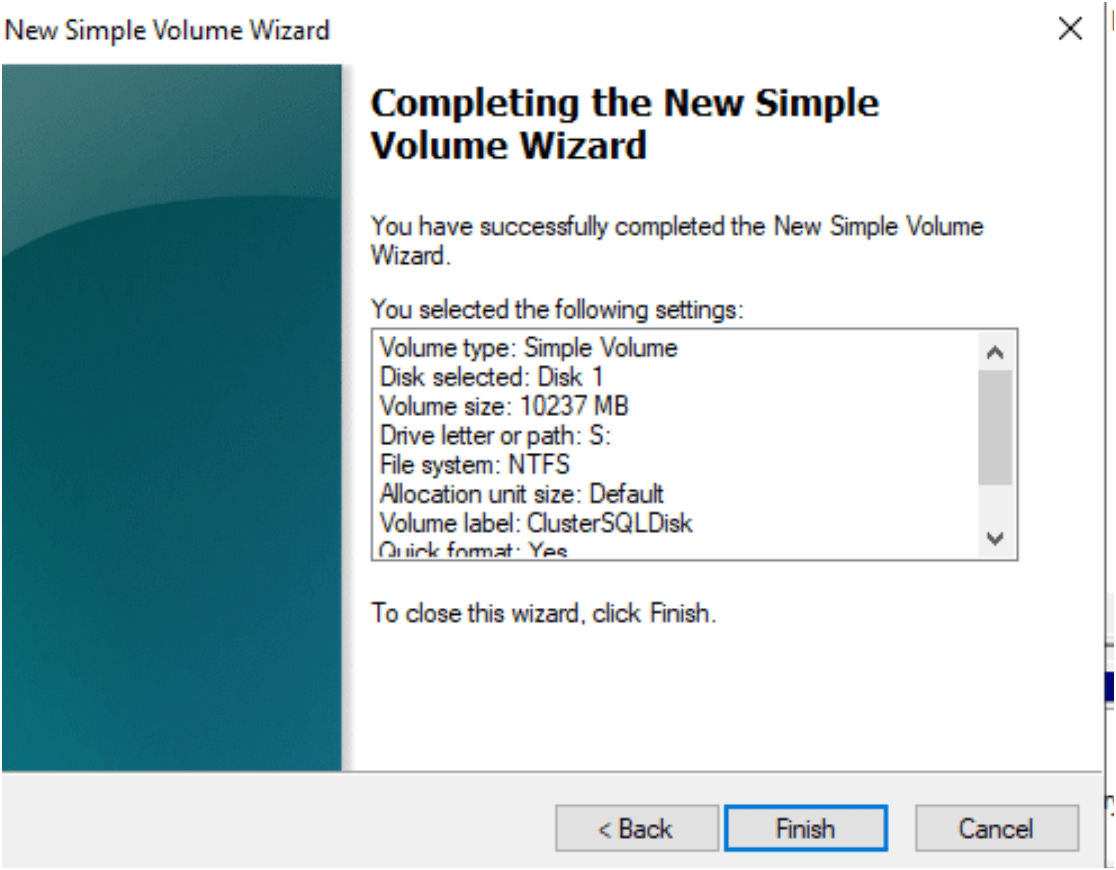This screenshot has height=870, width=1116.
Task: Click the settings list scroll down arrow
Action: 995,538
